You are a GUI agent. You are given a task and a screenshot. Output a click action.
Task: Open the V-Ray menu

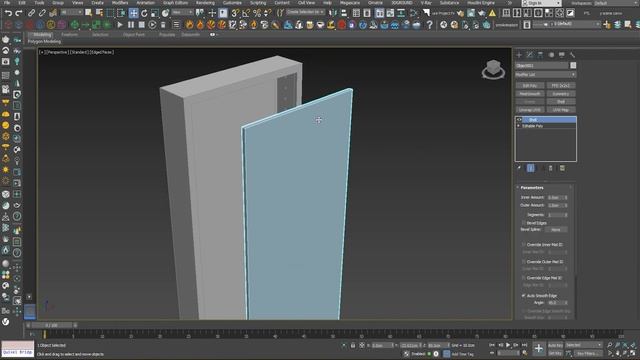(x=426, y=3)
